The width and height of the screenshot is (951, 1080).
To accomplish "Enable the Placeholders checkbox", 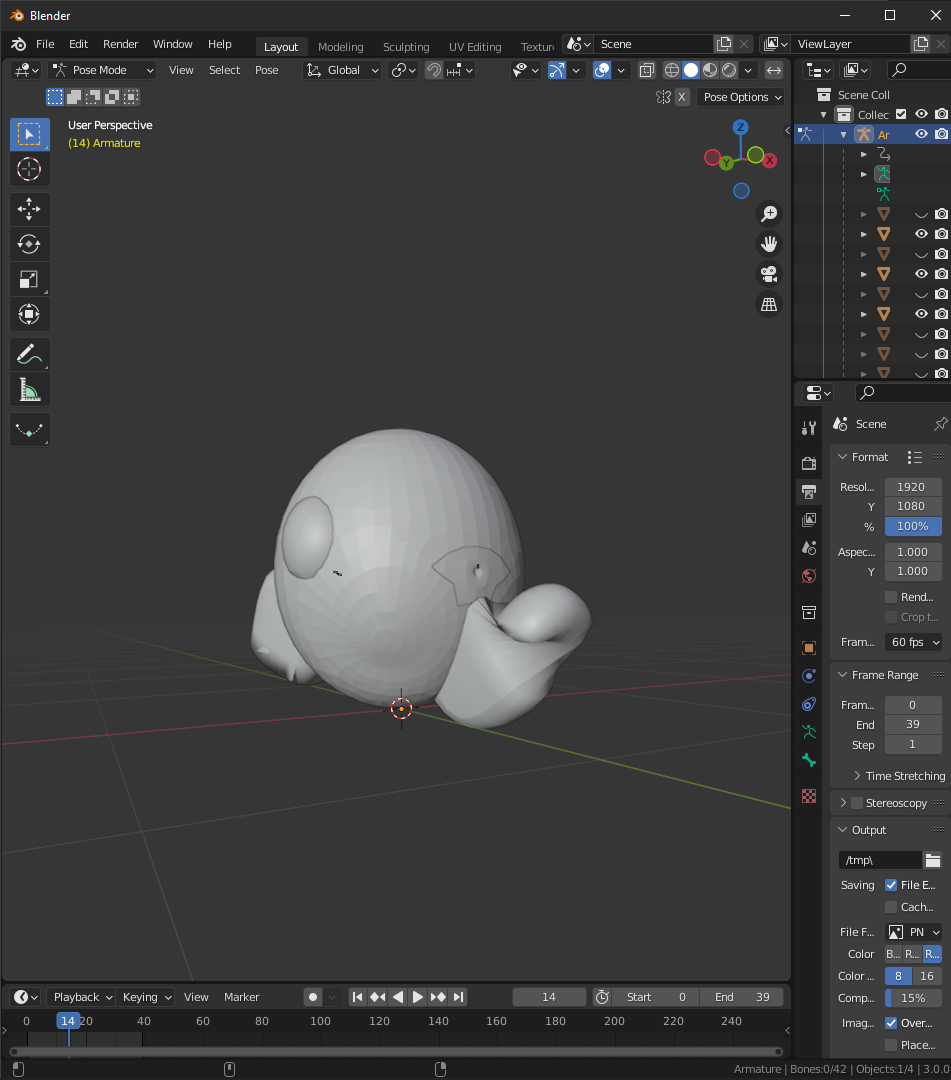I will coord(891,1045).
